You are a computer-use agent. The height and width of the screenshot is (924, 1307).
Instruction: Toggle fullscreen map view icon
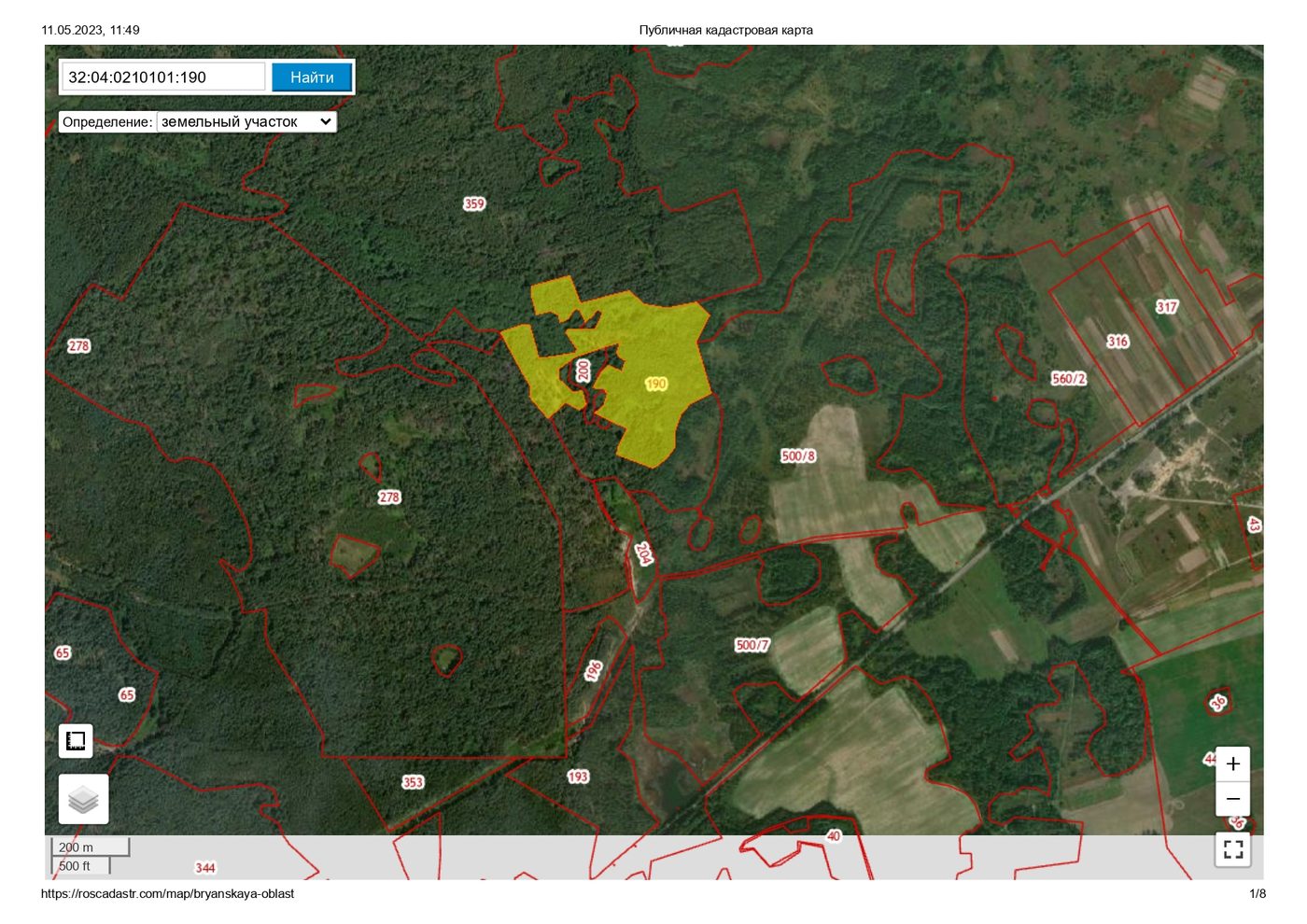pyautogui.click(x=1233, y=849)
